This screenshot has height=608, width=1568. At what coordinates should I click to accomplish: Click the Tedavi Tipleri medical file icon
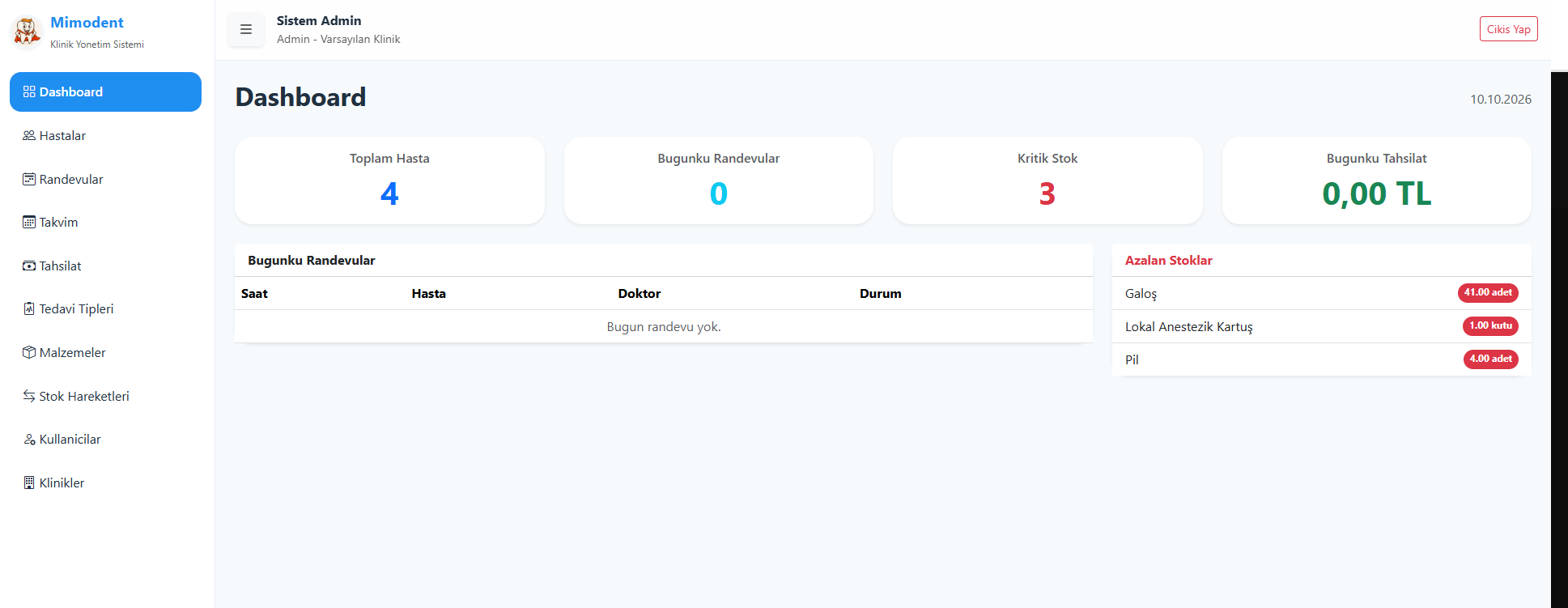pyautogui.click(x=29, y=308)
